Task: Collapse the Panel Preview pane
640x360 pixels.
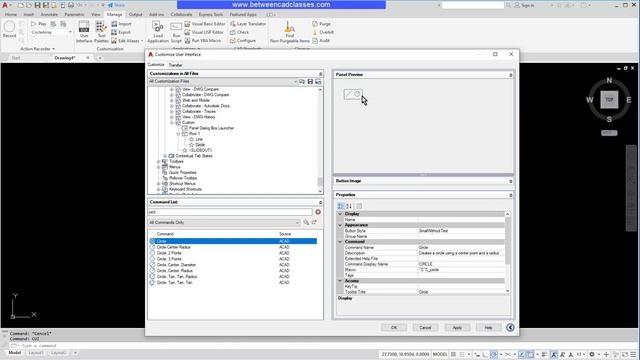Action: [x=510, y=75]
